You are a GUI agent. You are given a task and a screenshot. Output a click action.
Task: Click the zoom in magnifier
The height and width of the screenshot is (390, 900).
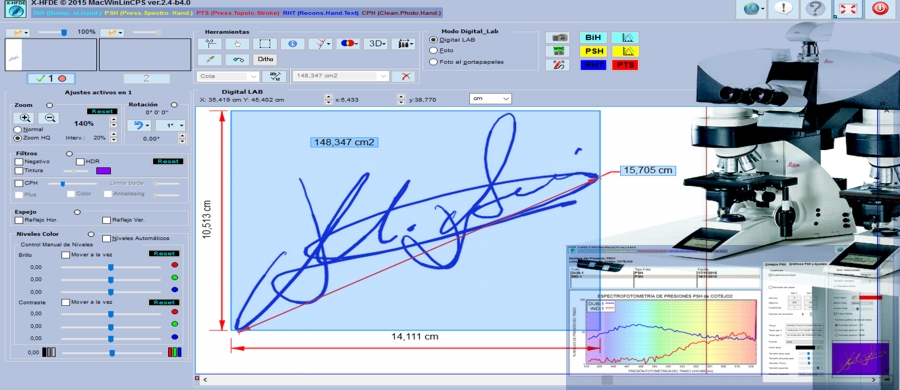(x=25, y=118)
